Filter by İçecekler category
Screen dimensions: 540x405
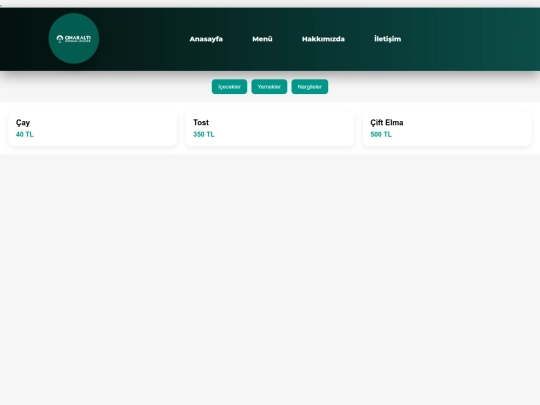pos(229,86)
